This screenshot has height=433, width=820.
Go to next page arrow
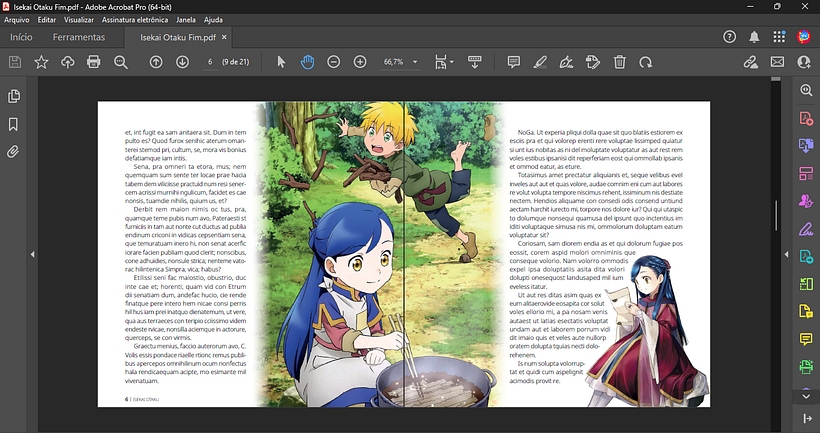point(182,62)
